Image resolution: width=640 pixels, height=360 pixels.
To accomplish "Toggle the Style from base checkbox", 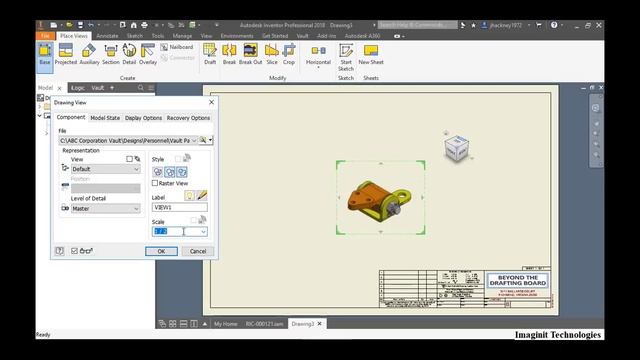I will pyautogui.click(x=178, y=158).
